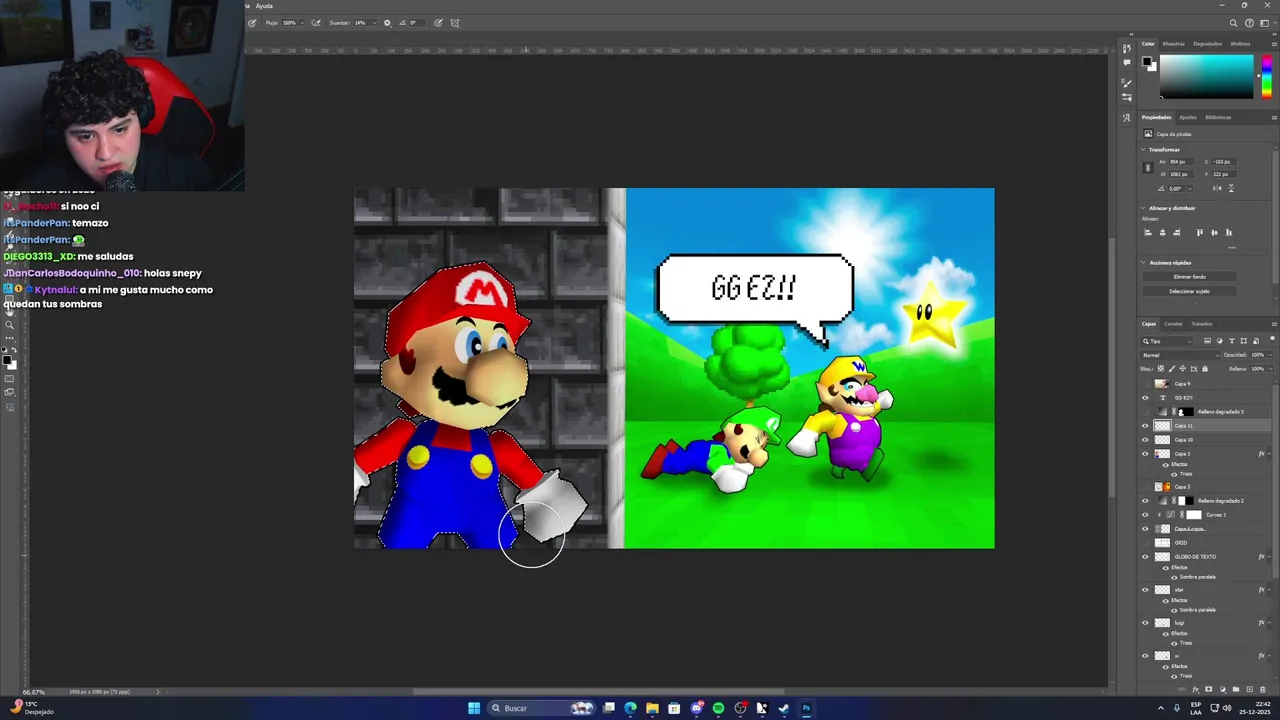
Task: Open Spotify from the taskbar
Action: point(718,708)
